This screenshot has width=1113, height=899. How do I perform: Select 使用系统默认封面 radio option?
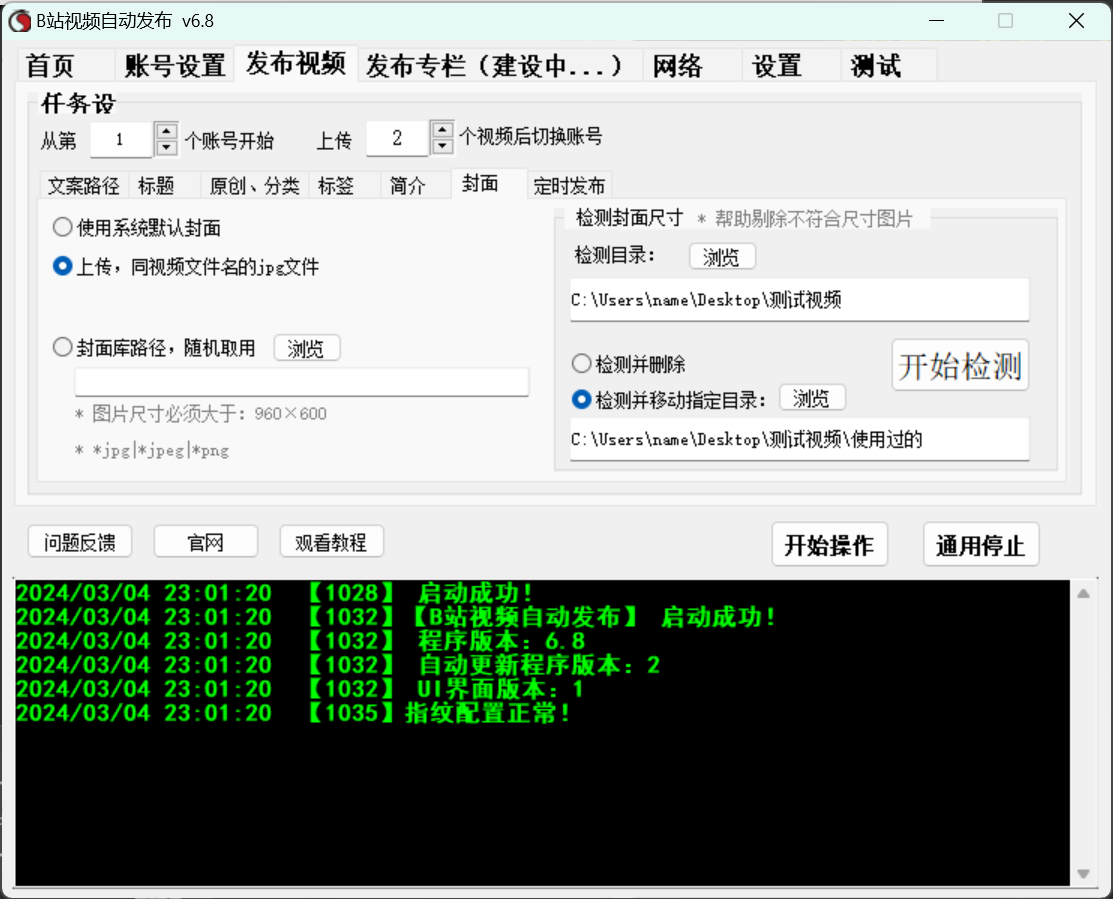pyautogui.click(x=136, y=228)
